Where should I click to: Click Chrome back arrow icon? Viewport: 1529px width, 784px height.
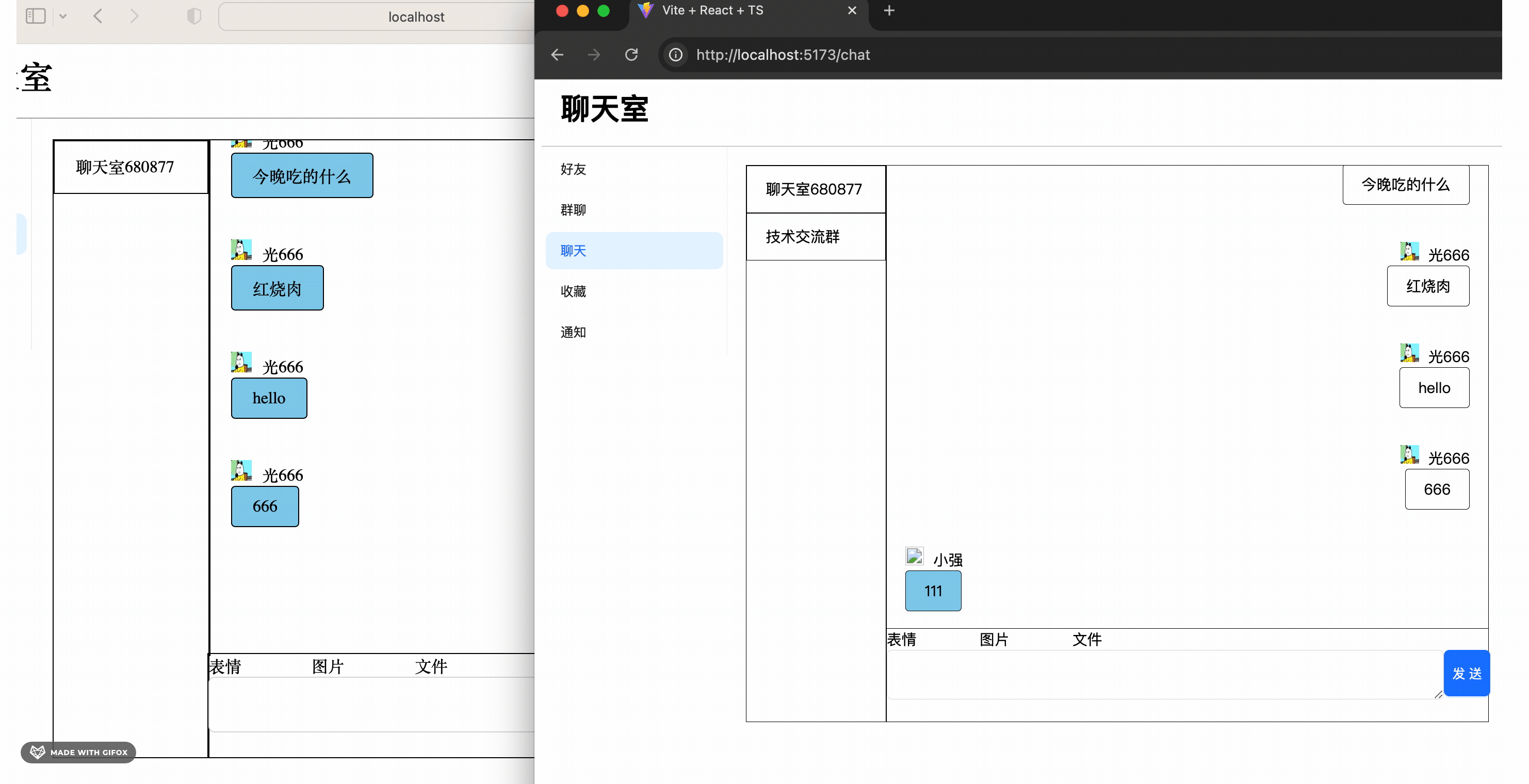click(557, 55)
